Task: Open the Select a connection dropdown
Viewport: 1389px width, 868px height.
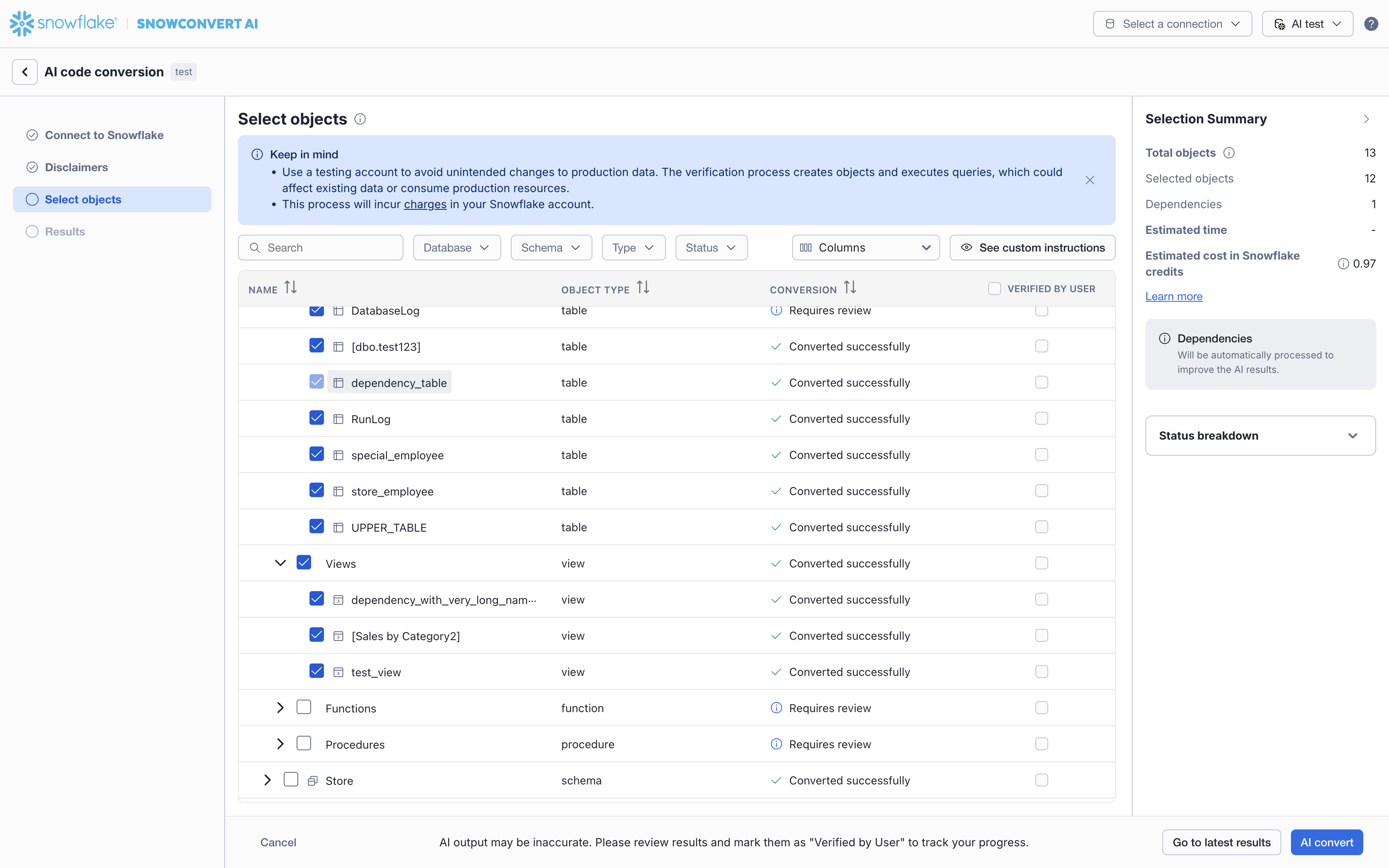Action: (1172, 24)
